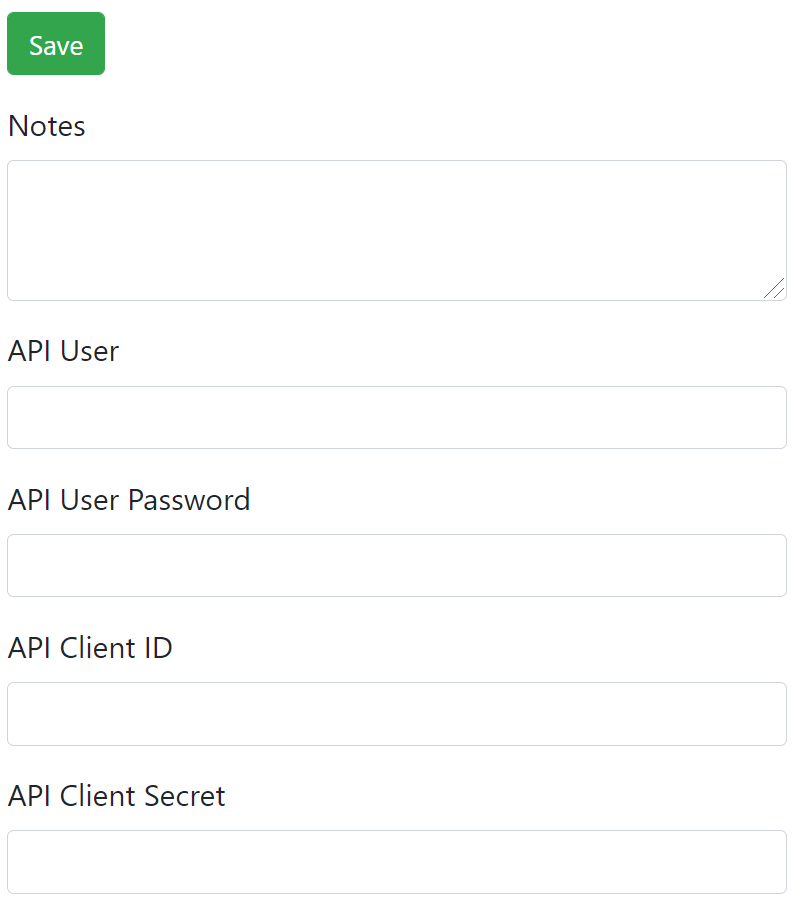This screenshot has height=907, width=808.
Task: Click the API Client Secret label
Action: tap(116, 796)
